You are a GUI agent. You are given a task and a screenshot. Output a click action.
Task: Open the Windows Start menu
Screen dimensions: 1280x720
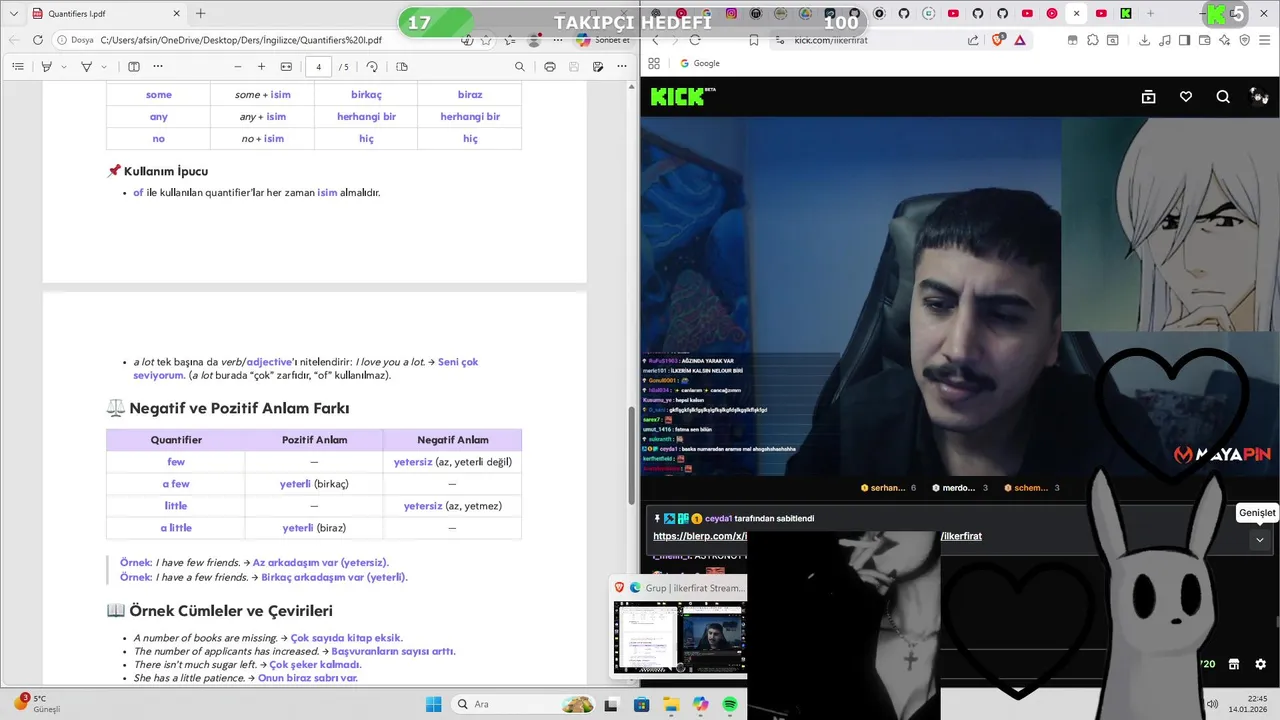pyautogui.click(x=433, y=704)
